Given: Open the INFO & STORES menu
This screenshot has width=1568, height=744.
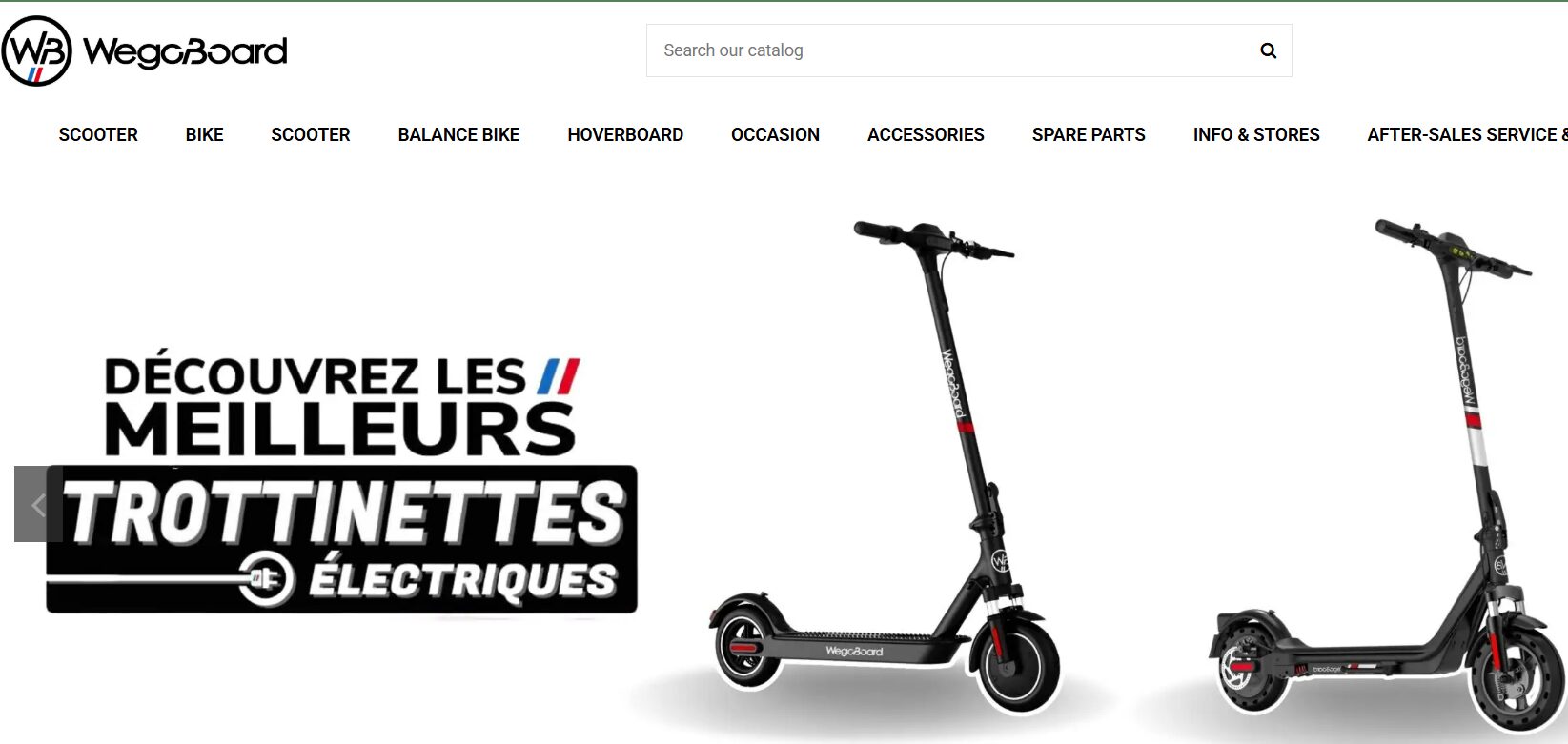Looking at the screenshot, I should 1256,134.
